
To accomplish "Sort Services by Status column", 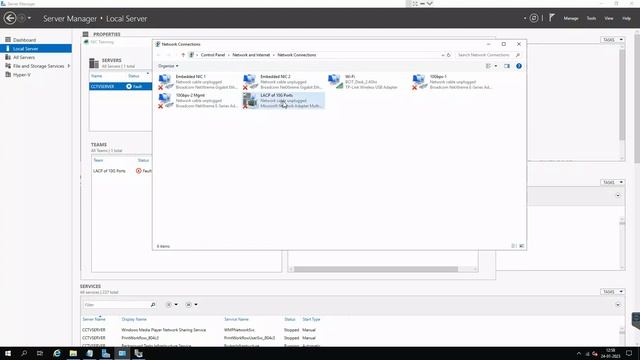I will coord(290,319).
